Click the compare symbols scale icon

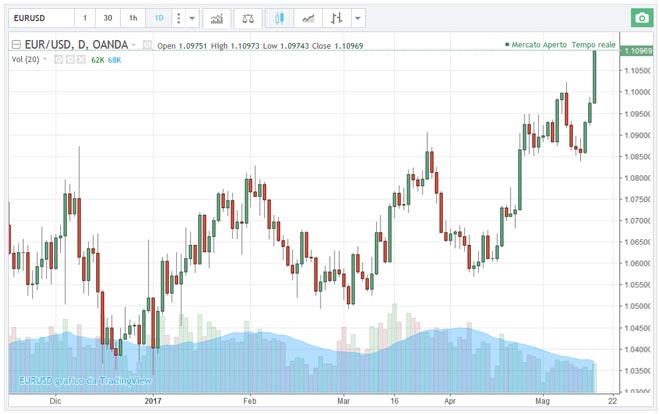pyautogui.click(x=249, y=18)
